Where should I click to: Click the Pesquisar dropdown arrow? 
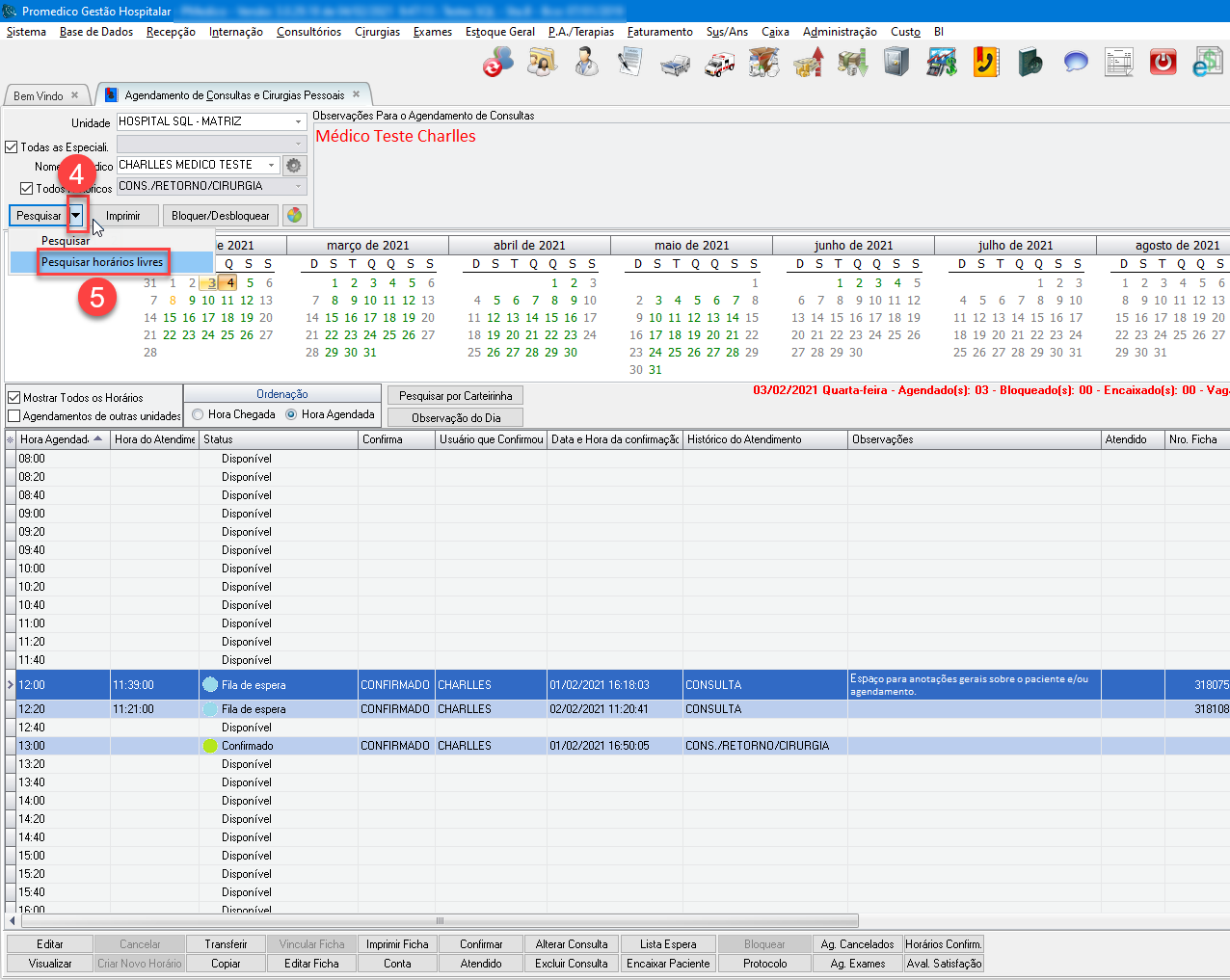click(76, 215)
